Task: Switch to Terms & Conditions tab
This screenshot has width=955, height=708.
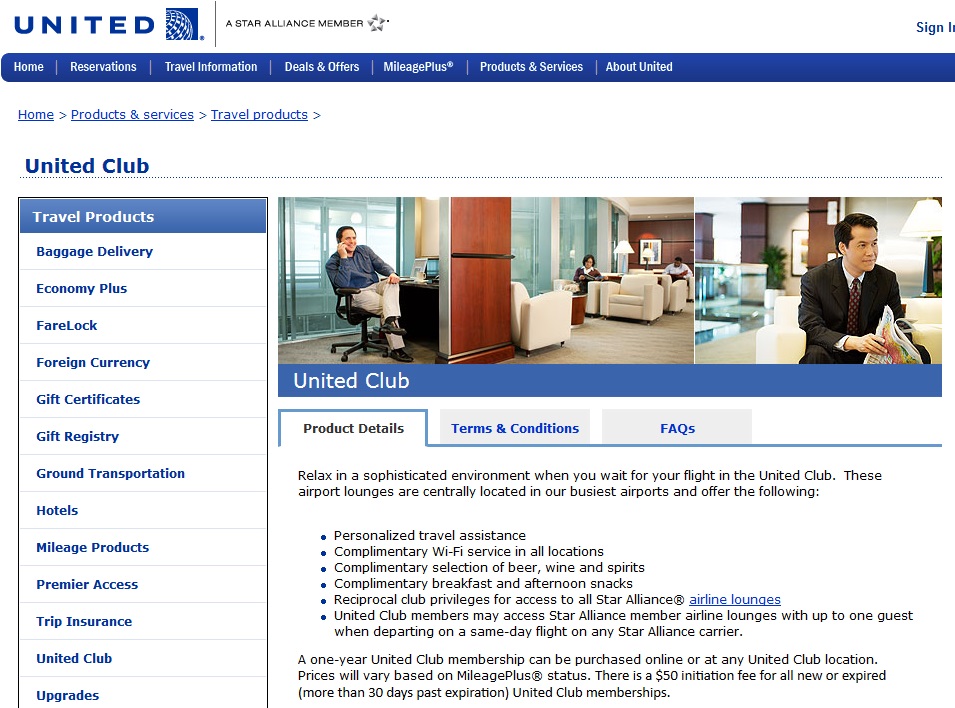Action: click(x=515, y=428)
